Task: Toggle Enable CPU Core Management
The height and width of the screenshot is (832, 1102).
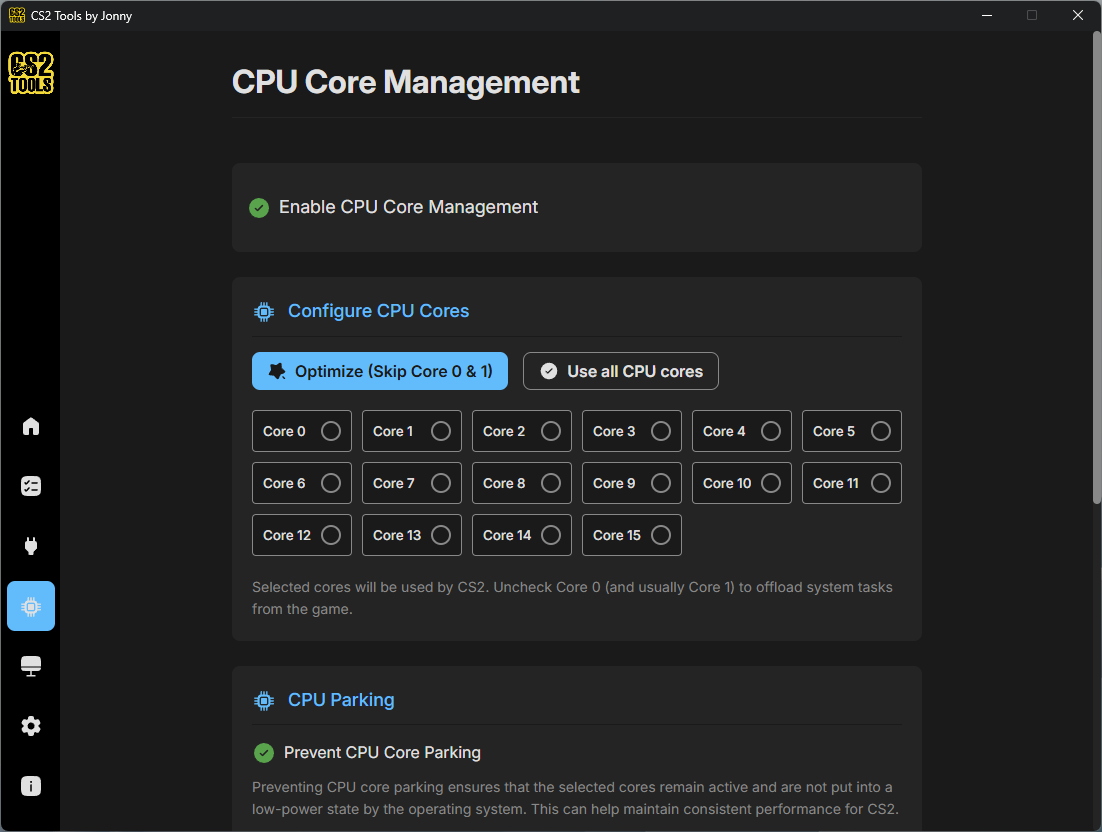Action: pyautogui.click(x=259, y=207)
